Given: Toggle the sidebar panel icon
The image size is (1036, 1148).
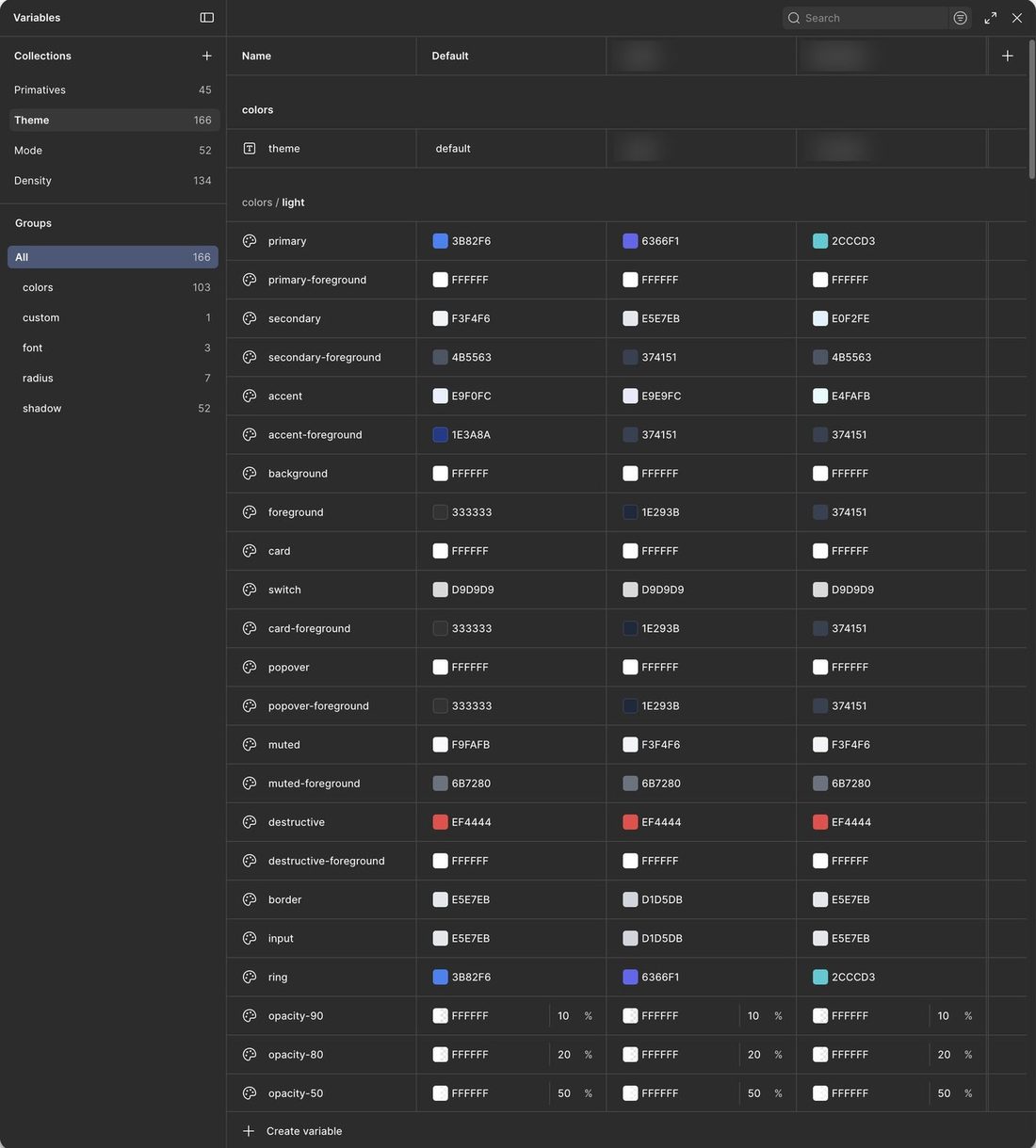Looking at the screenshot, I should pos(207,18).
